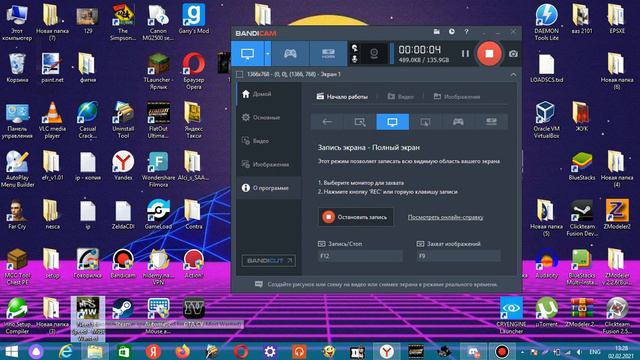This screenshot has height=360, width=640.
Task: Open Firefox from the taskbar
Action: tap(182, 351)
